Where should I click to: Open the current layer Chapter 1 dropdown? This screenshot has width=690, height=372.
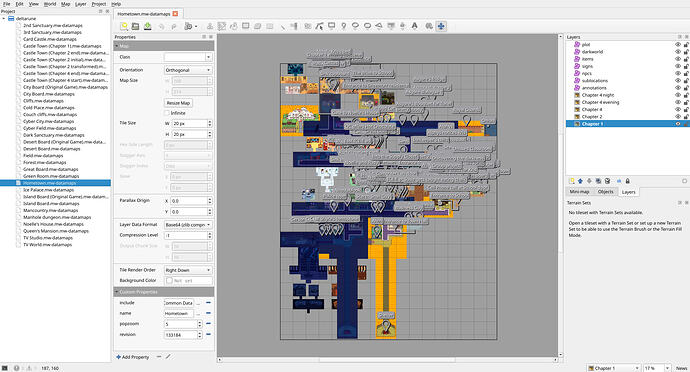coord(613,368)
